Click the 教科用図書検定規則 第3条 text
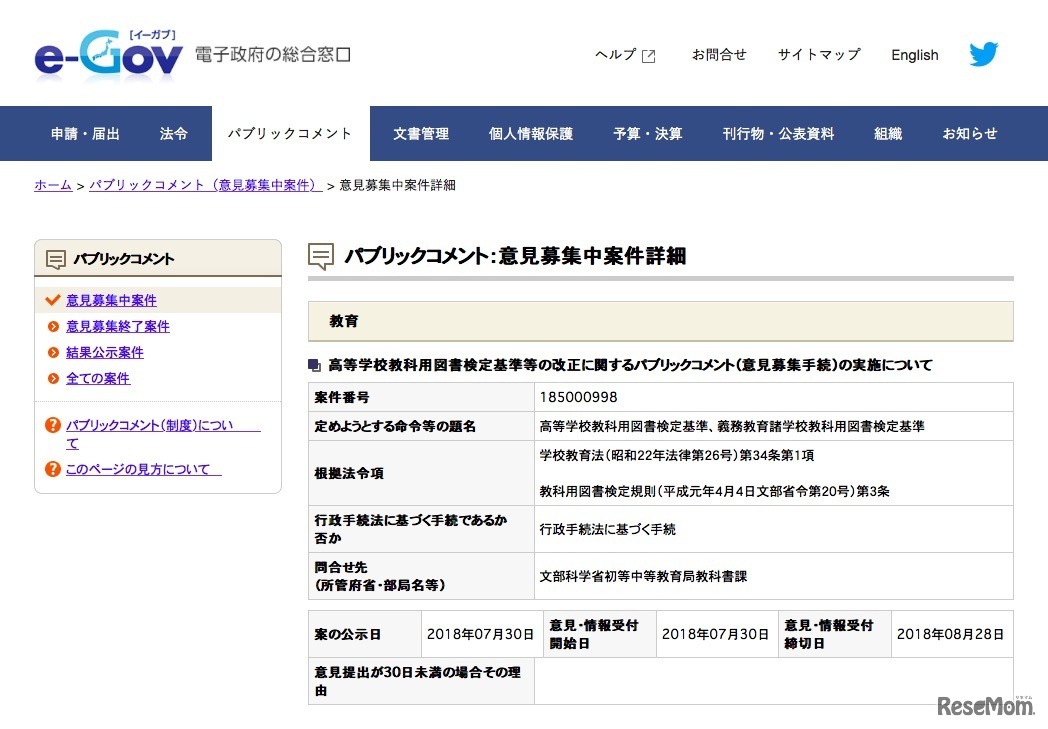Viewport: 1048px width, 729px height. (x=714, y=491)
